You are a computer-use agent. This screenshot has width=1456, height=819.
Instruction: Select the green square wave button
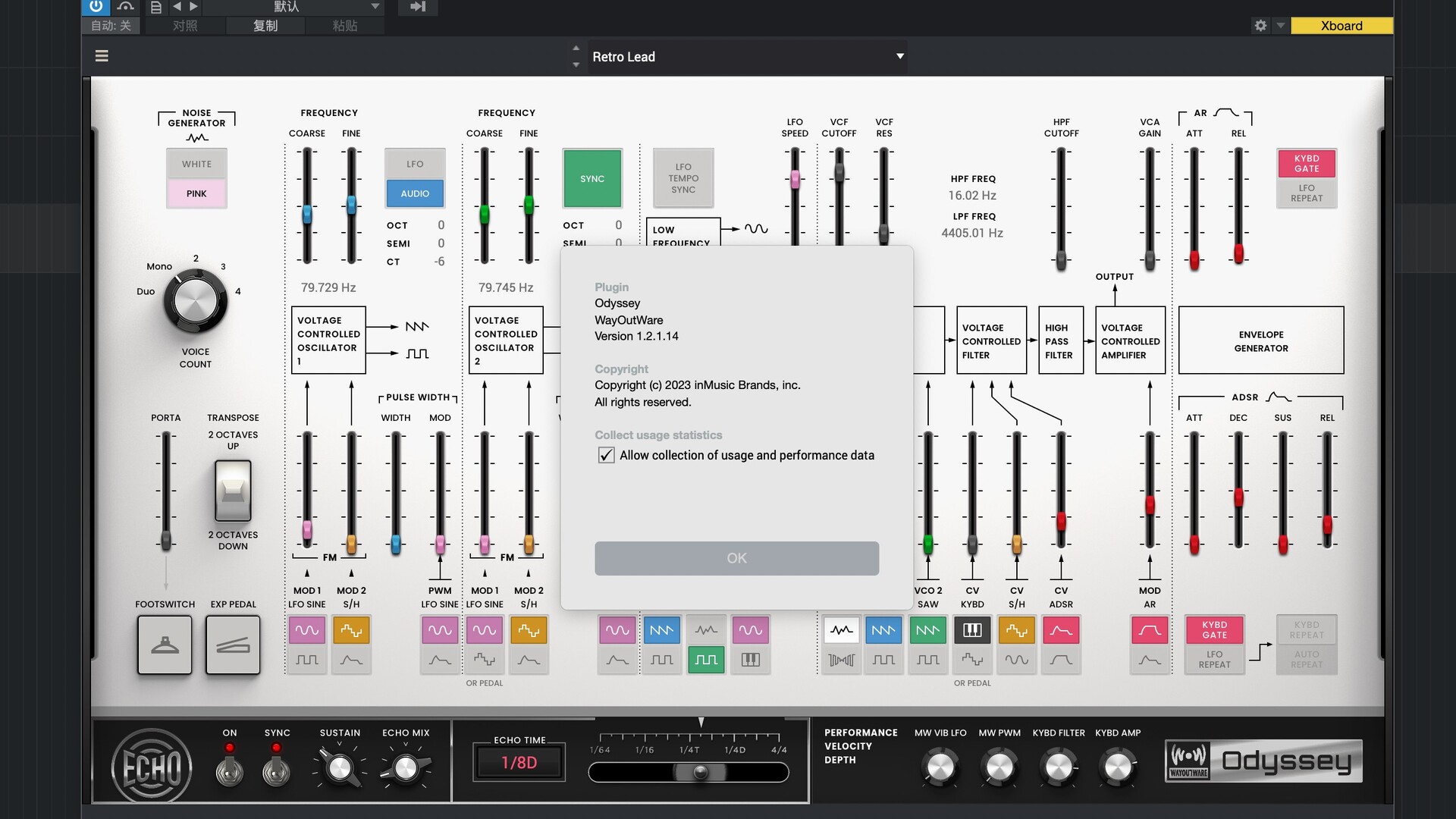pos(706,660)
